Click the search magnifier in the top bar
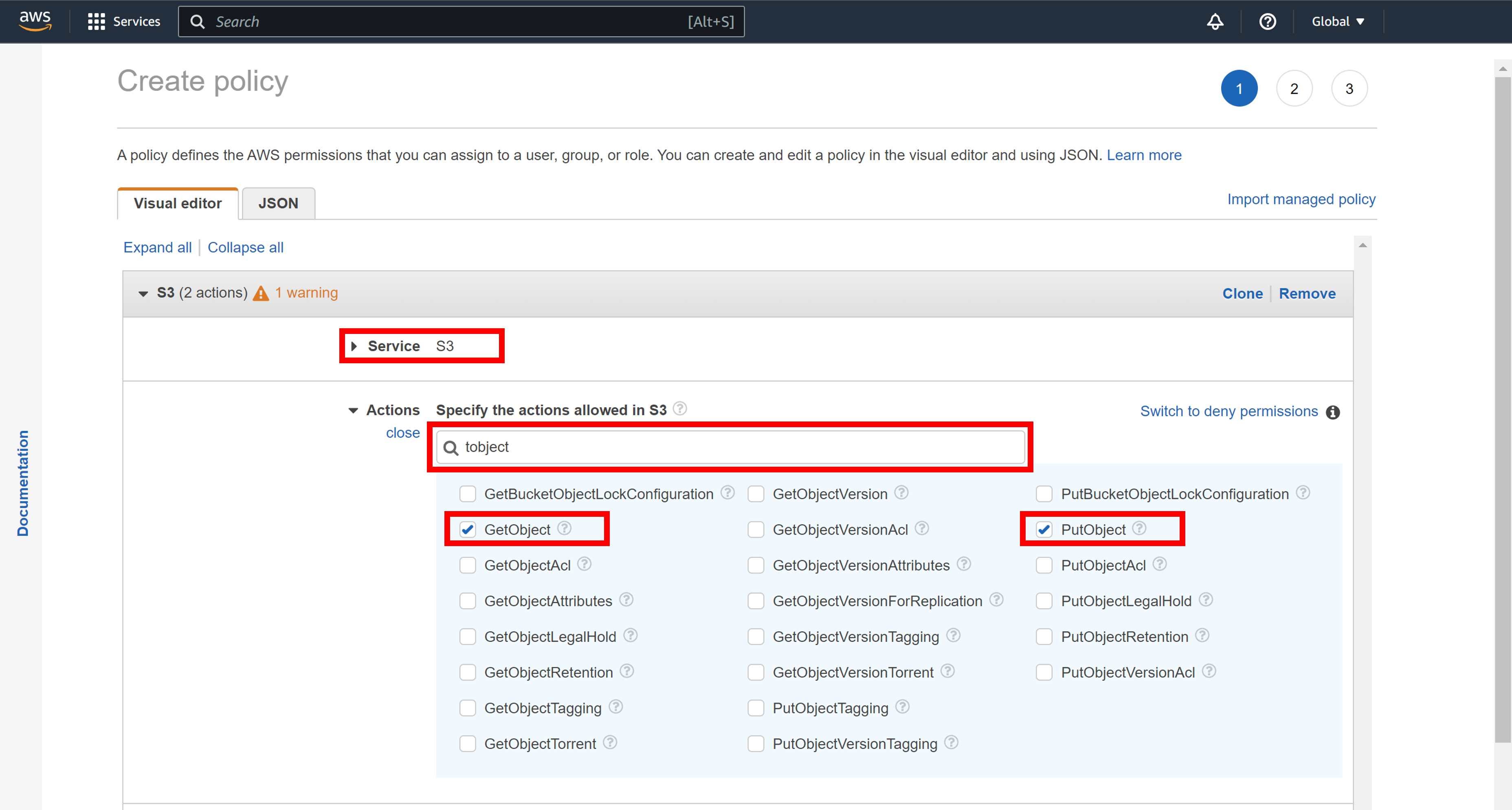1512x810 pixels. [197, 22]
